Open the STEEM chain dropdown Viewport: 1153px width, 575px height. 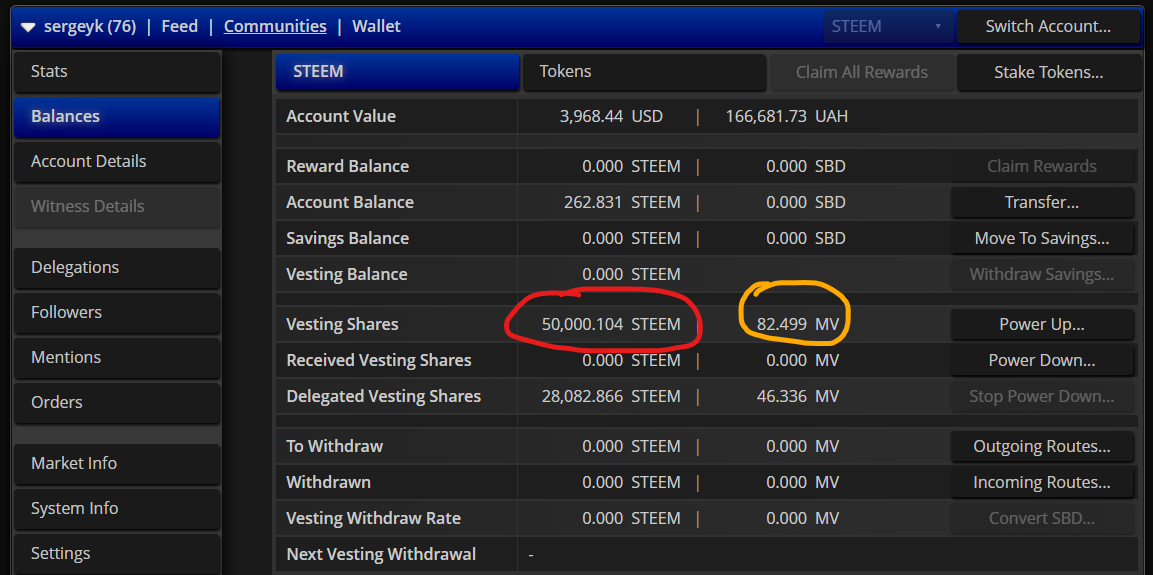tap(888, 26)
